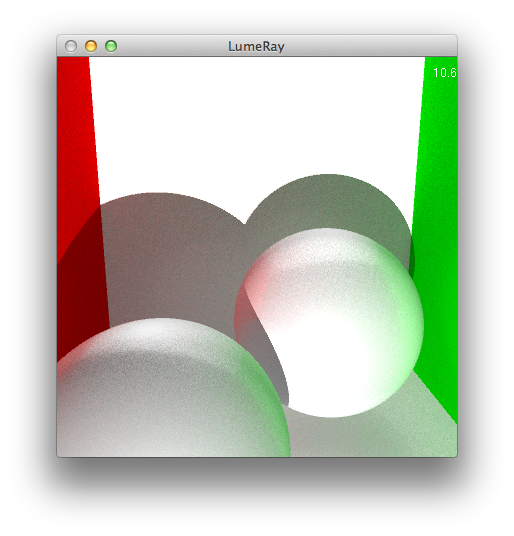Click the large foreground left sphere's center

(171, 390)
